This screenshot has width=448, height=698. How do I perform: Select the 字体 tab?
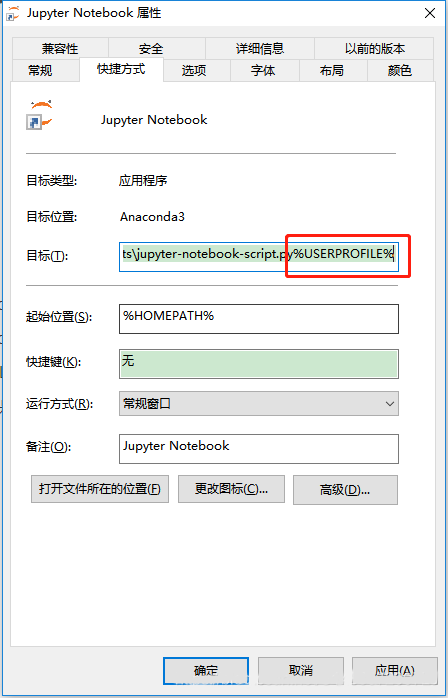(265, 70)
